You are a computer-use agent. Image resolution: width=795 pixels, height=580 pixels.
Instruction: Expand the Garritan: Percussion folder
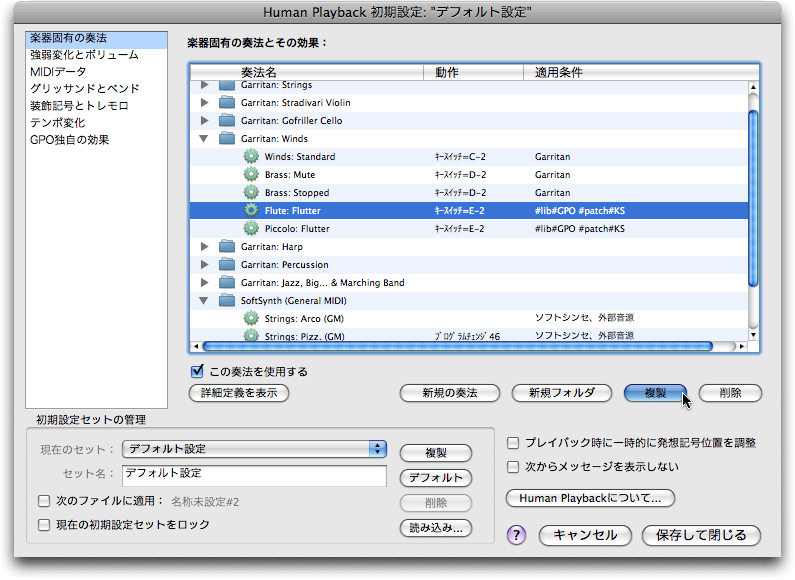(x=204, y=265)
